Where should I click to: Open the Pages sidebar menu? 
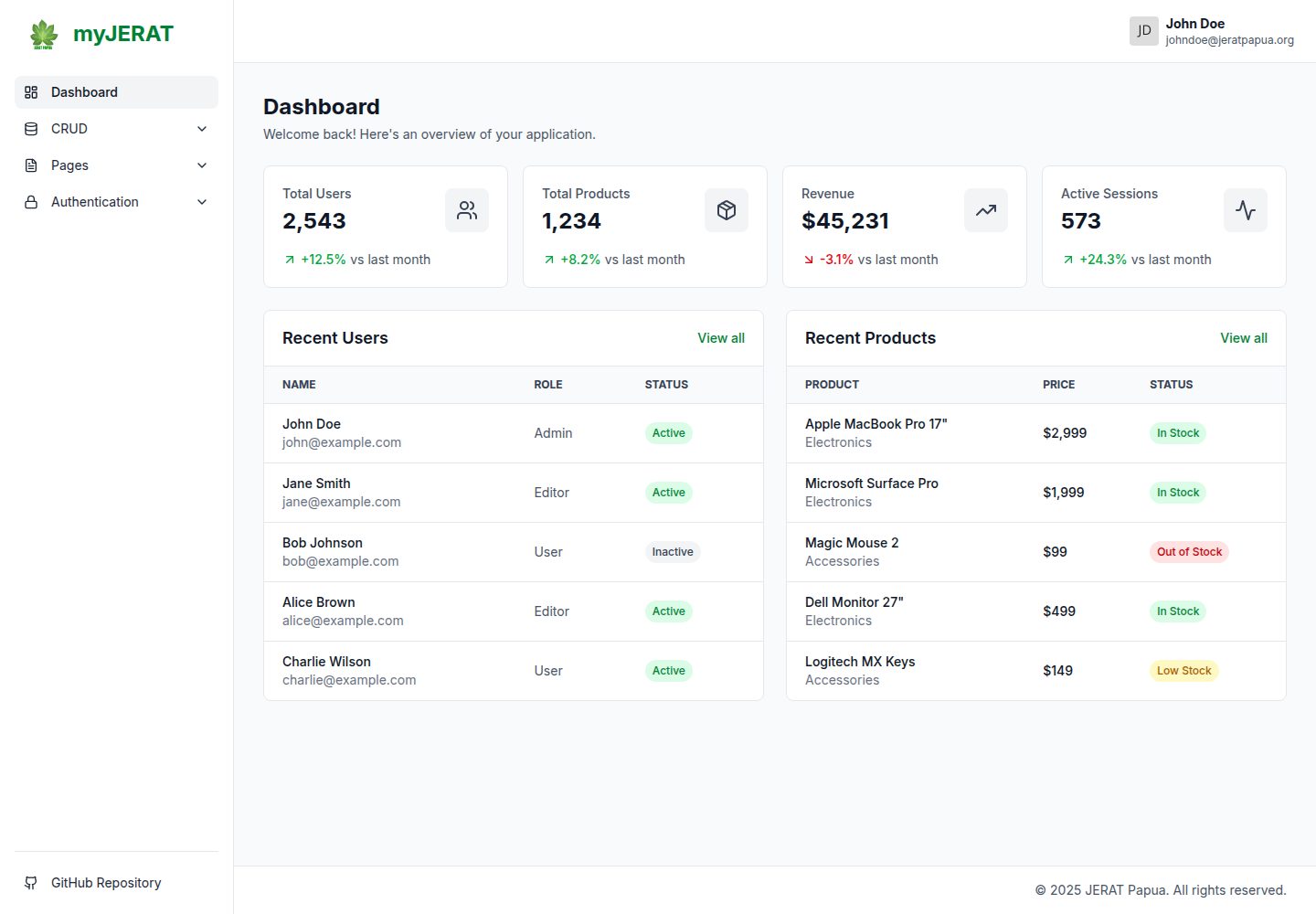click(116, 165)
